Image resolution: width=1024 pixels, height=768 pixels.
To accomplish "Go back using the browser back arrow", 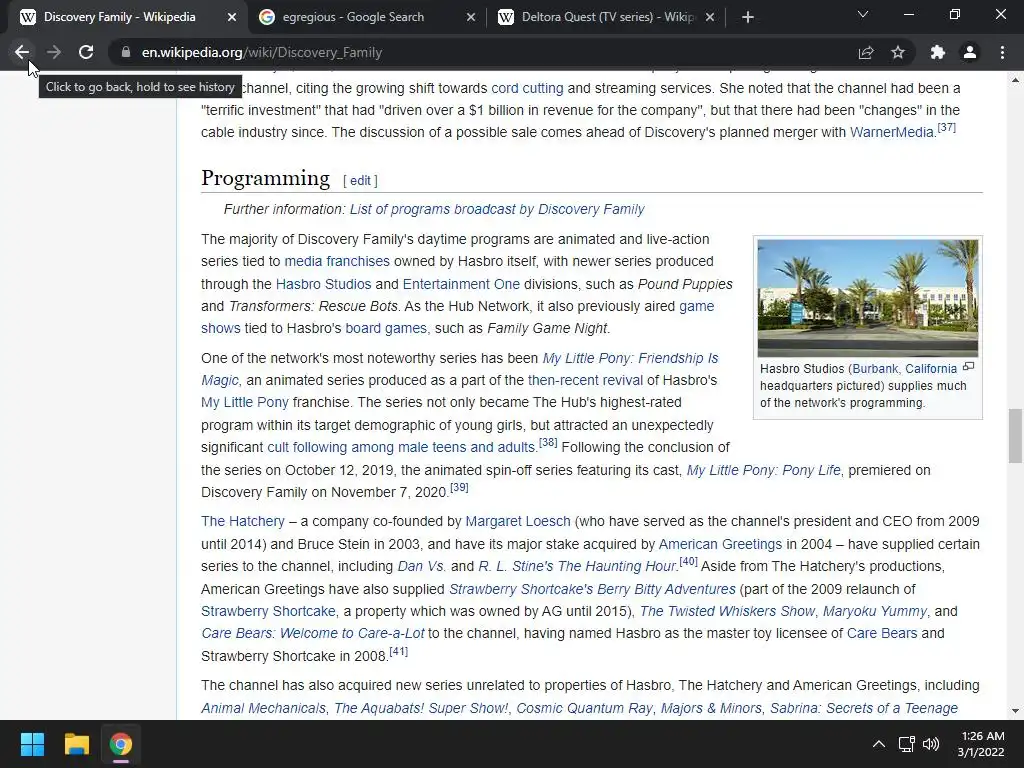I will [22, 52].
